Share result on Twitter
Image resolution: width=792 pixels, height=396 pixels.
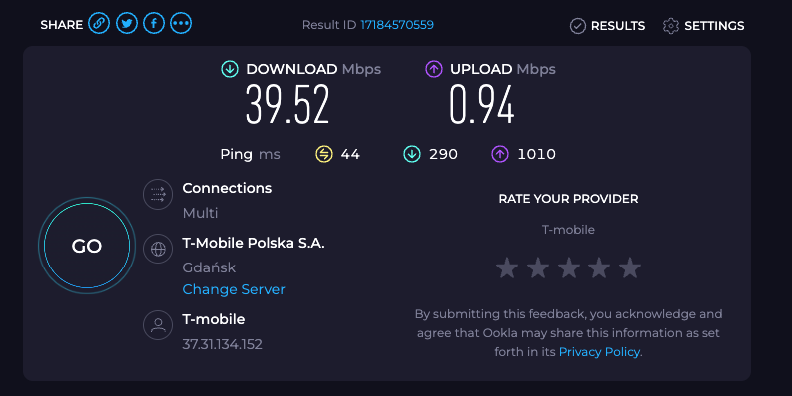[x=127, y=23]
